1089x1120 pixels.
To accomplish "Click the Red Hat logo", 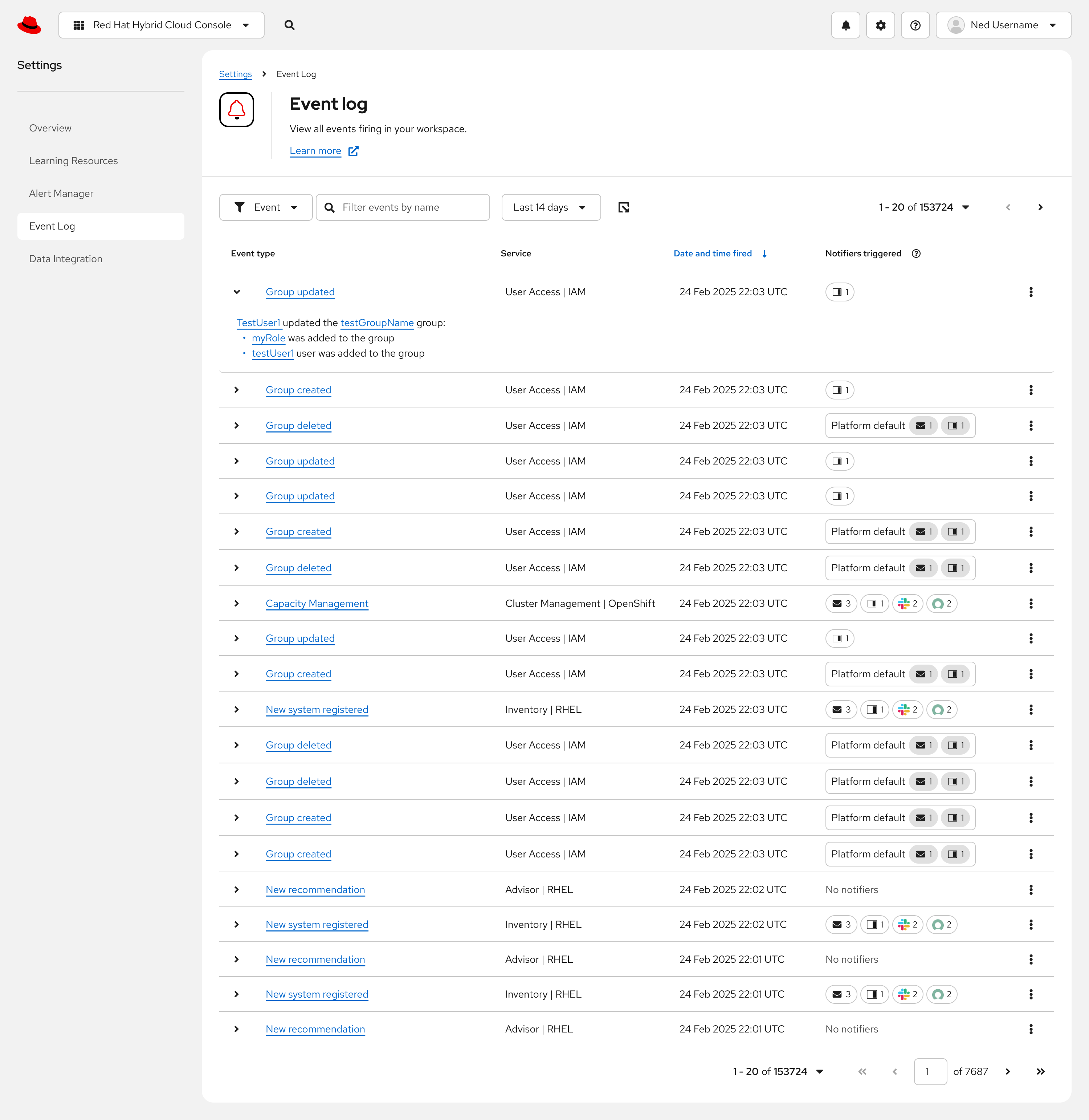I will pos(29,25).
